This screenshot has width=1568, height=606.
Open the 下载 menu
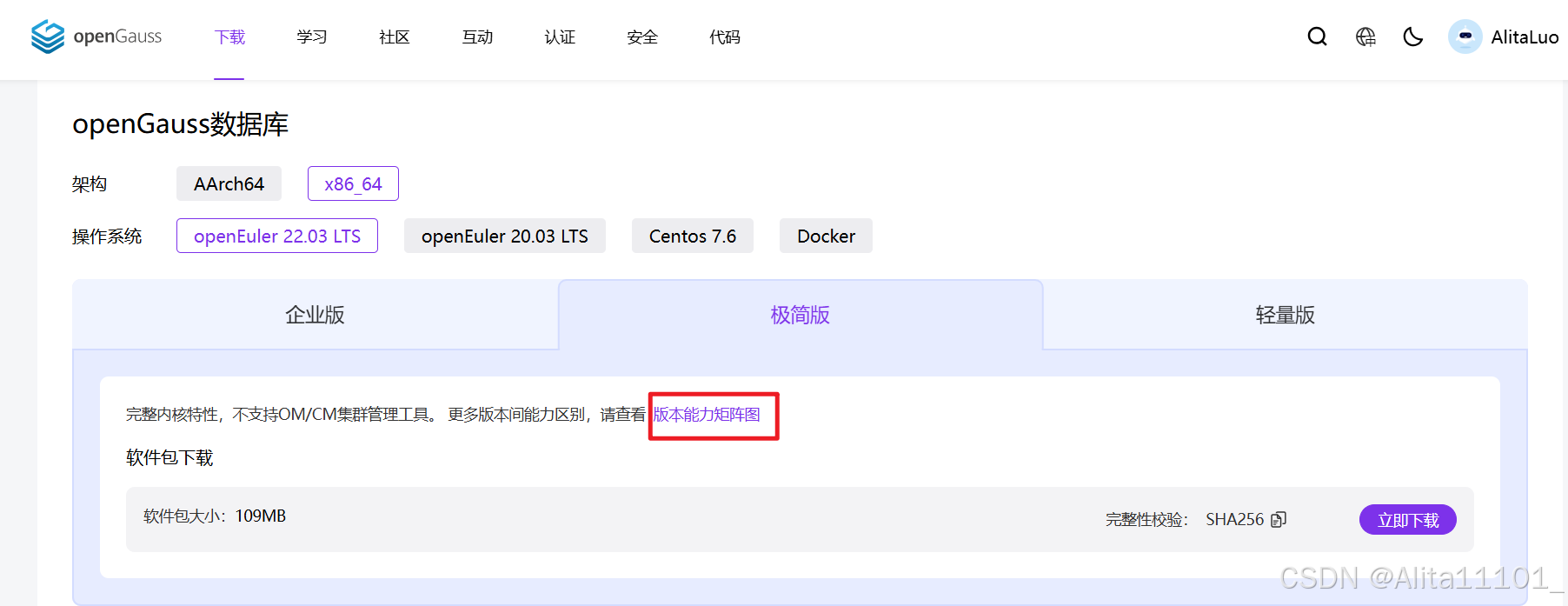[229, 37]
